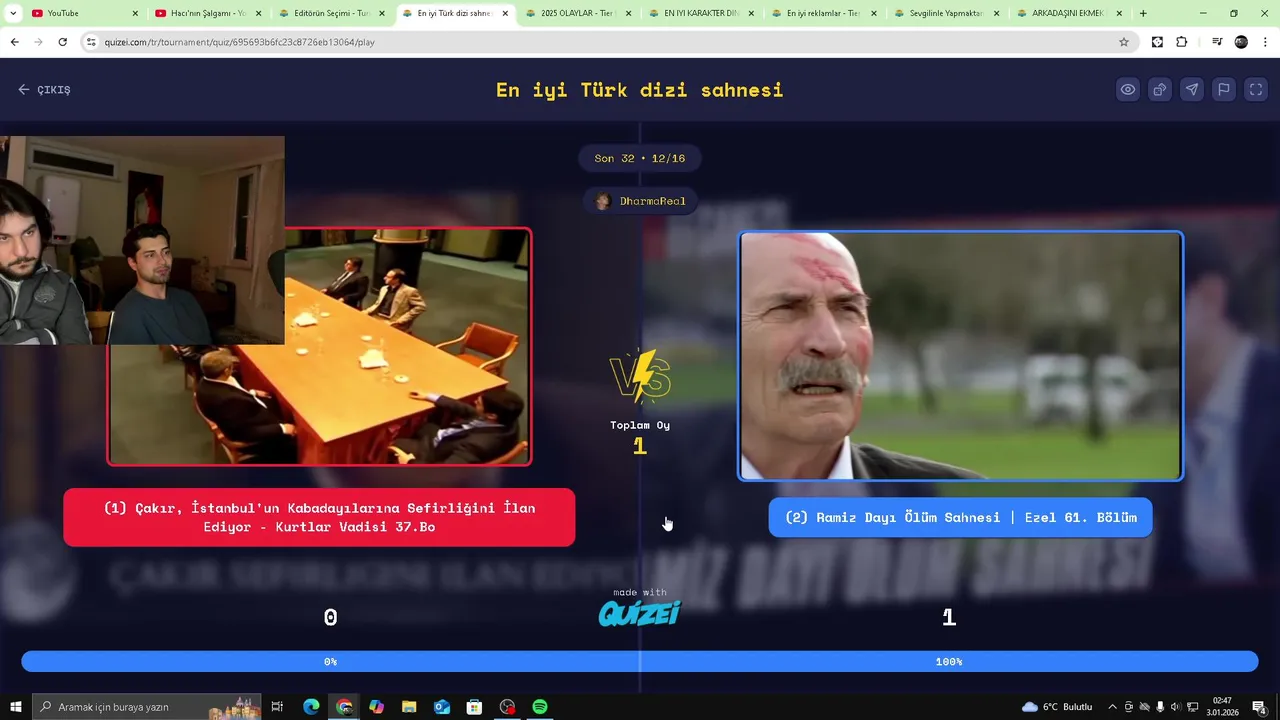Open the tab search dropdown arrow
The width and height of the screenshot is (1280, 720).
[13, 14]
